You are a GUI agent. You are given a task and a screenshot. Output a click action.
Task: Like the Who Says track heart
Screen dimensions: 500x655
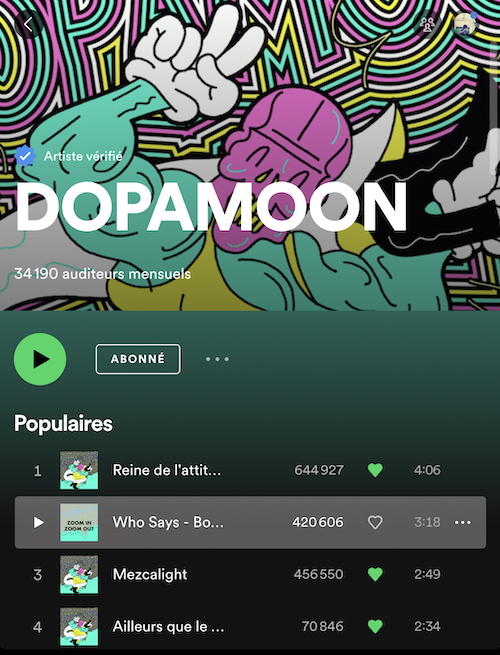pyautogui.click(x=375, y=522)
